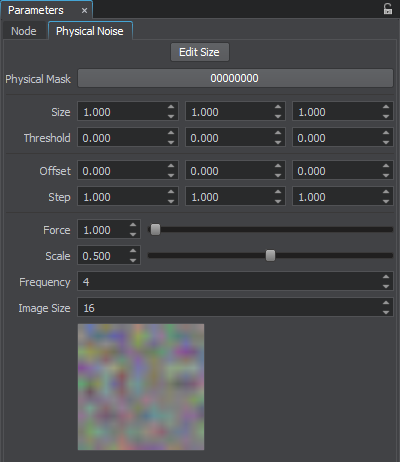Switch to the Node tab

pyautogui.click(x=24, y=31)
